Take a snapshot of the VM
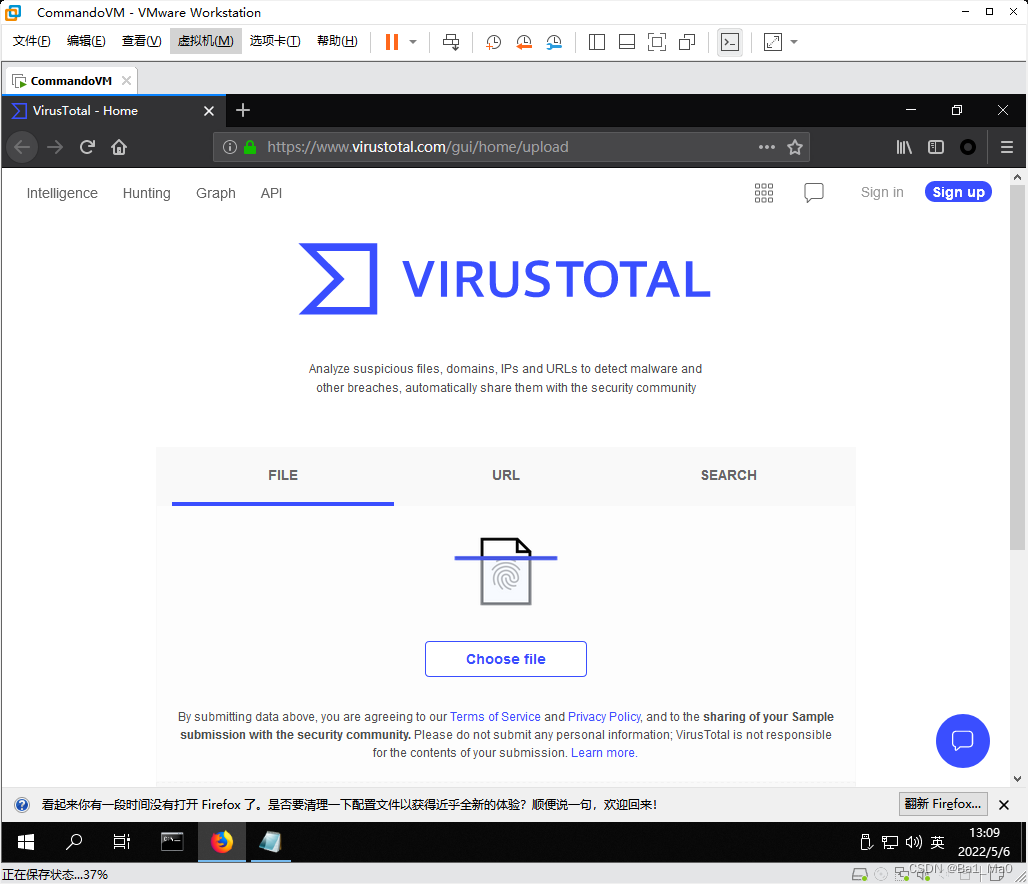This screenshot has height=884, width=1028. click(x=493, y=42)
